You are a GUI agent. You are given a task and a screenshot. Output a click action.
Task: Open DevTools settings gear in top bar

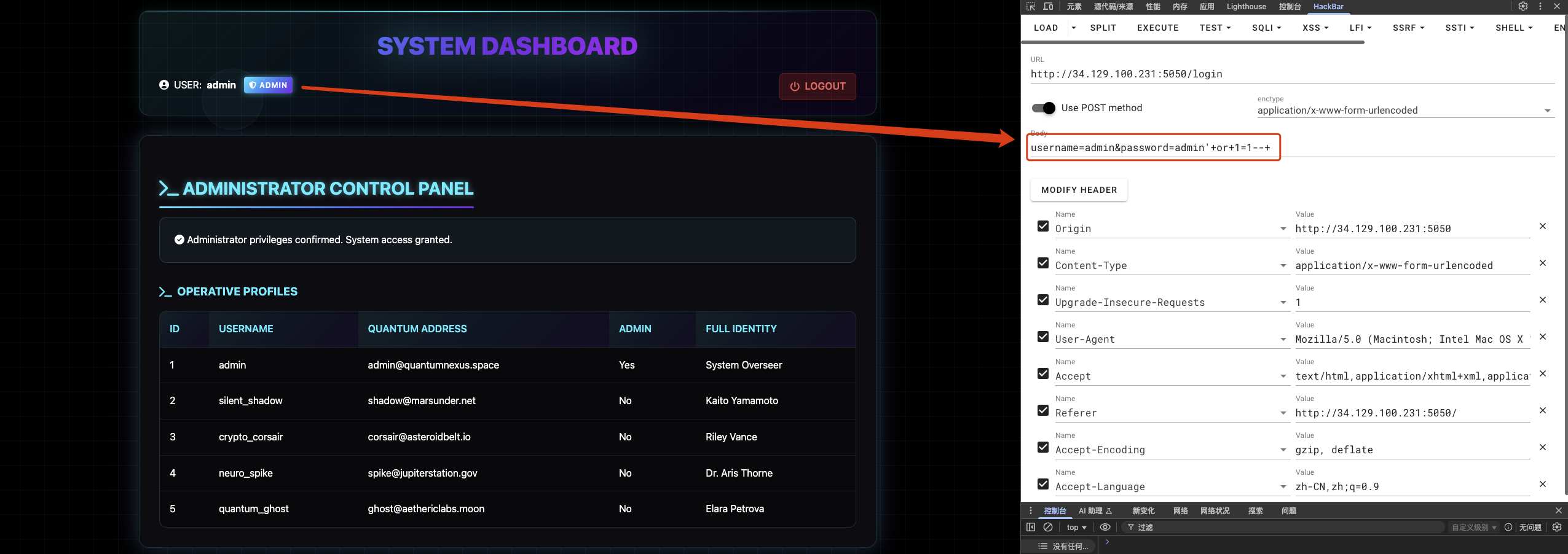pos(1523,7)
